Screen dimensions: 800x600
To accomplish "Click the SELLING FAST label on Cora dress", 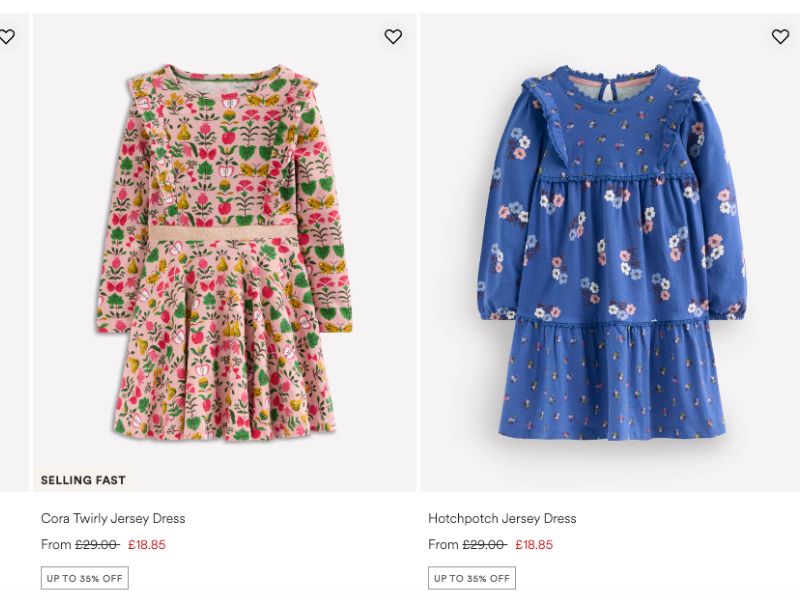I will tap(83, 480).
